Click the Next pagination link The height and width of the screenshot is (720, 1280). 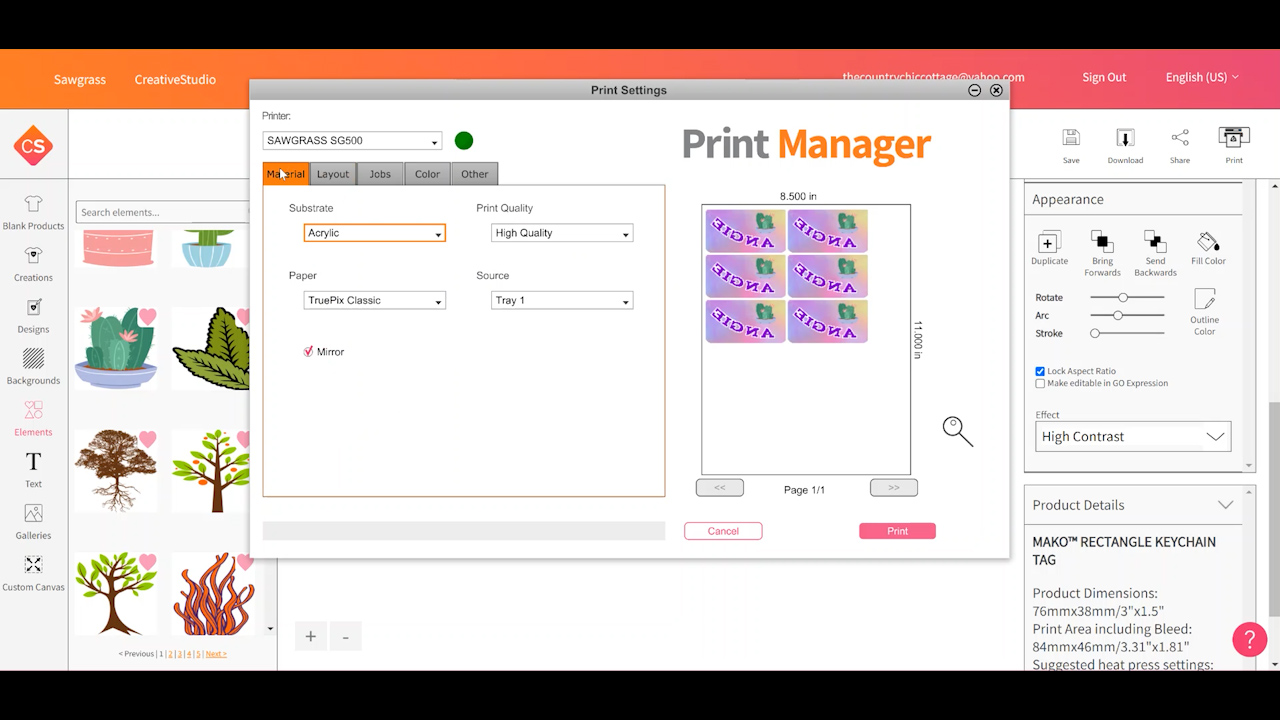click(216, 654)
